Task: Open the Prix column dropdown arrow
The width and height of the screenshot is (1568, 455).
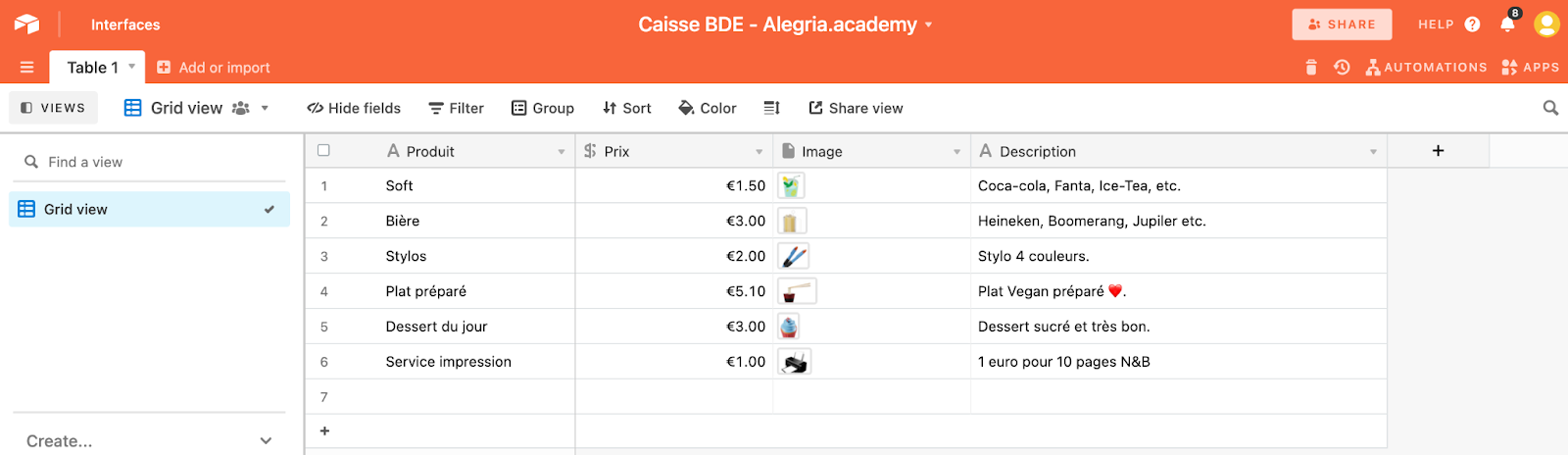Action: click(759, 152)
